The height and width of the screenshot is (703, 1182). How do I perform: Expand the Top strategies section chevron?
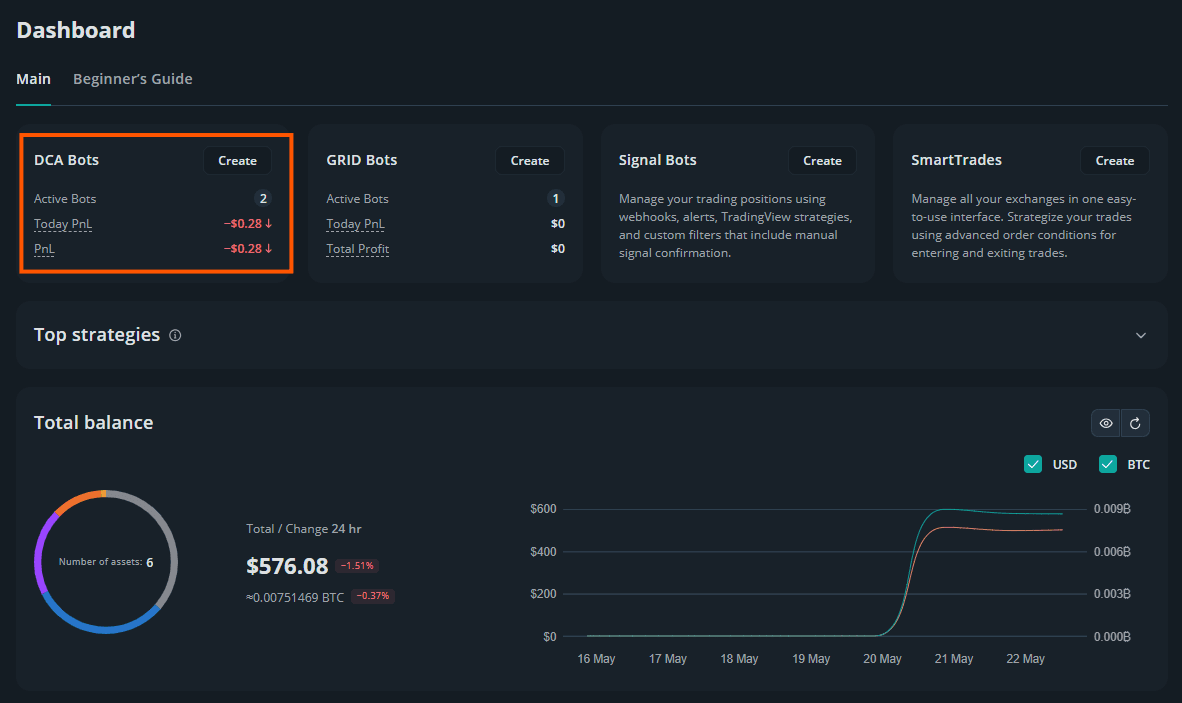1141,335
